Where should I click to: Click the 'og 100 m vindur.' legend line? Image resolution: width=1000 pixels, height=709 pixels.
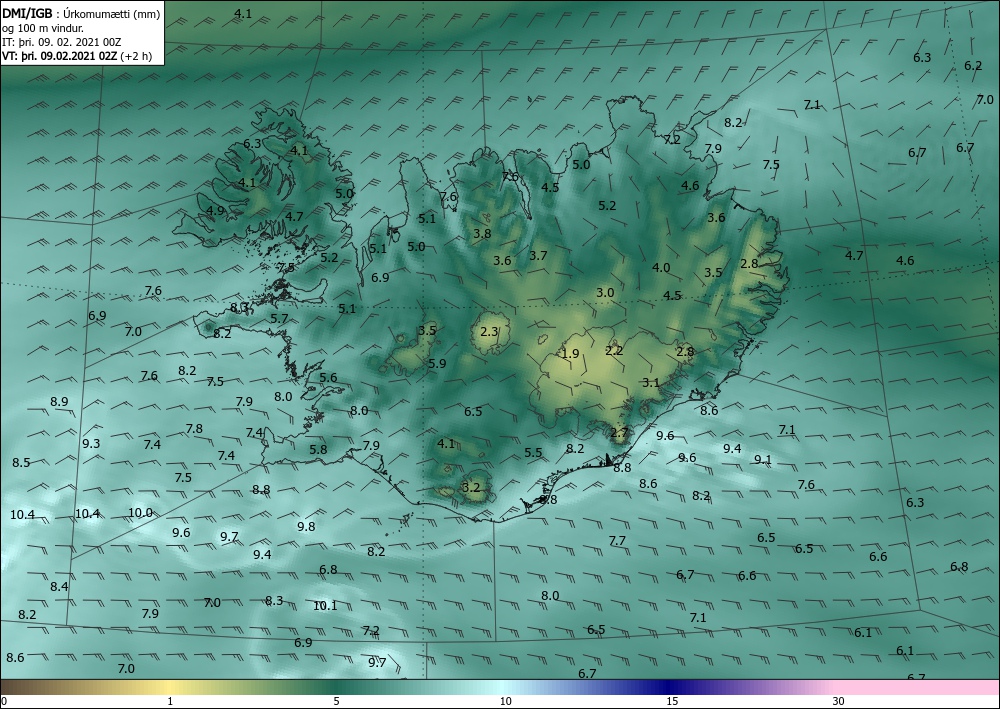43,28
